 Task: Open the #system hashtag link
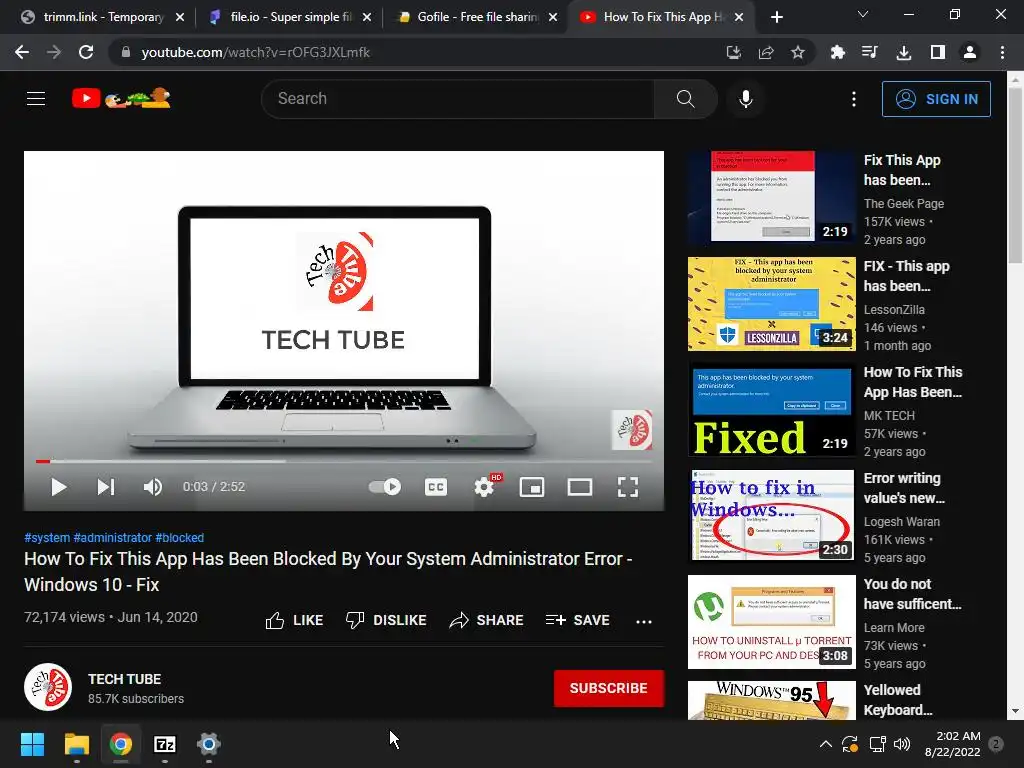[x=47, y=537]
